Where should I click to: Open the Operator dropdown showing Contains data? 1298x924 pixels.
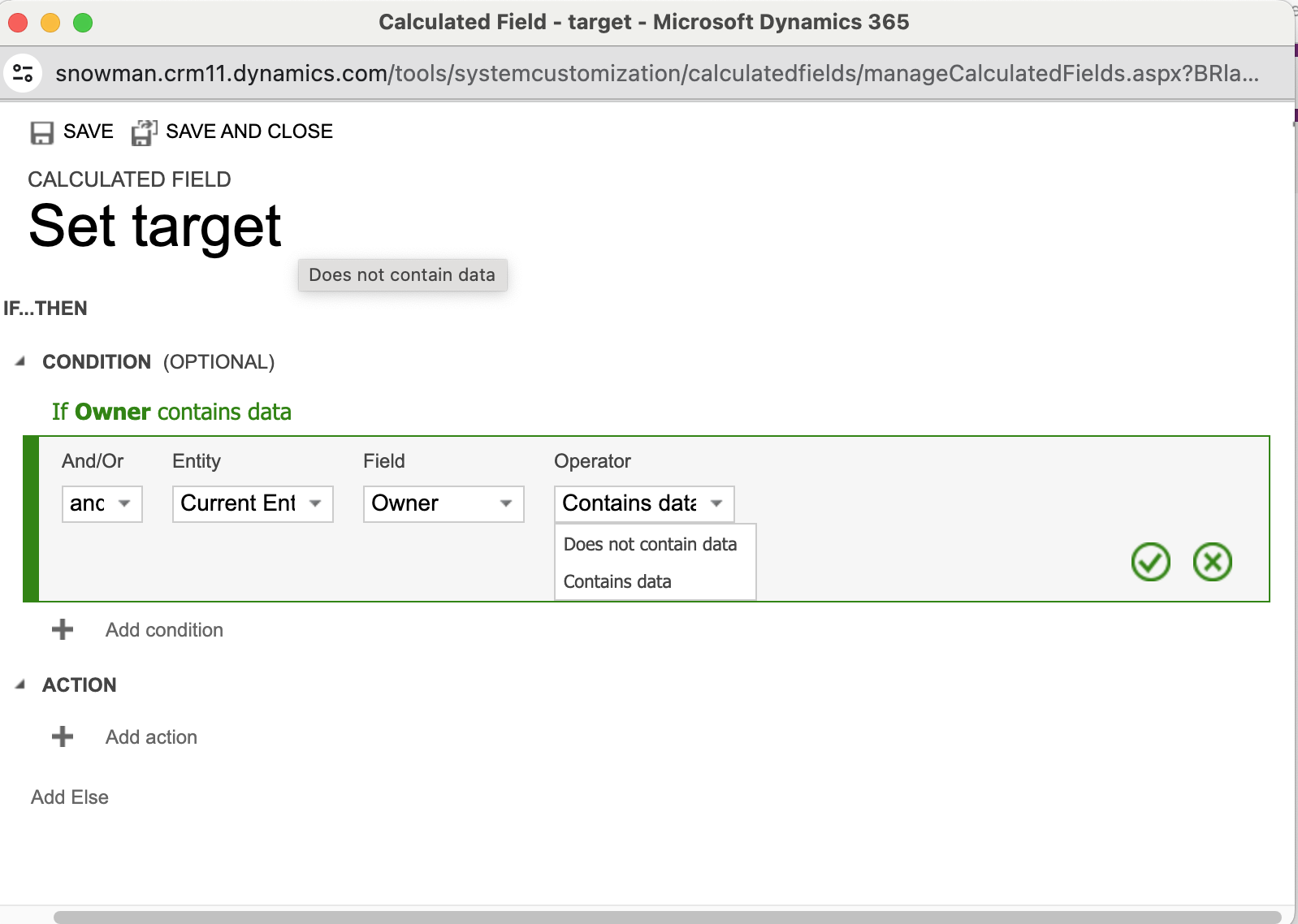pyautogui.click(x=643, y=504)
